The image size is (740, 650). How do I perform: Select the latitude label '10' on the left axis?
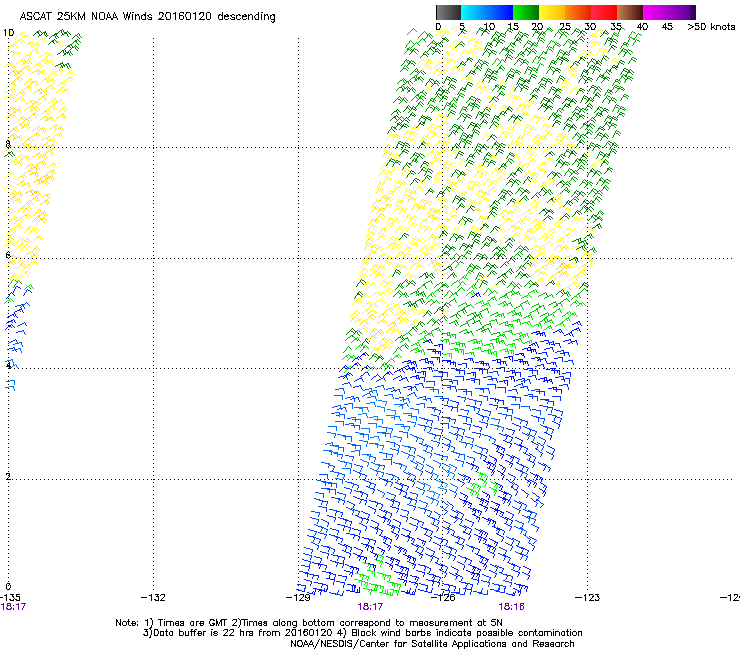(8, 33)
